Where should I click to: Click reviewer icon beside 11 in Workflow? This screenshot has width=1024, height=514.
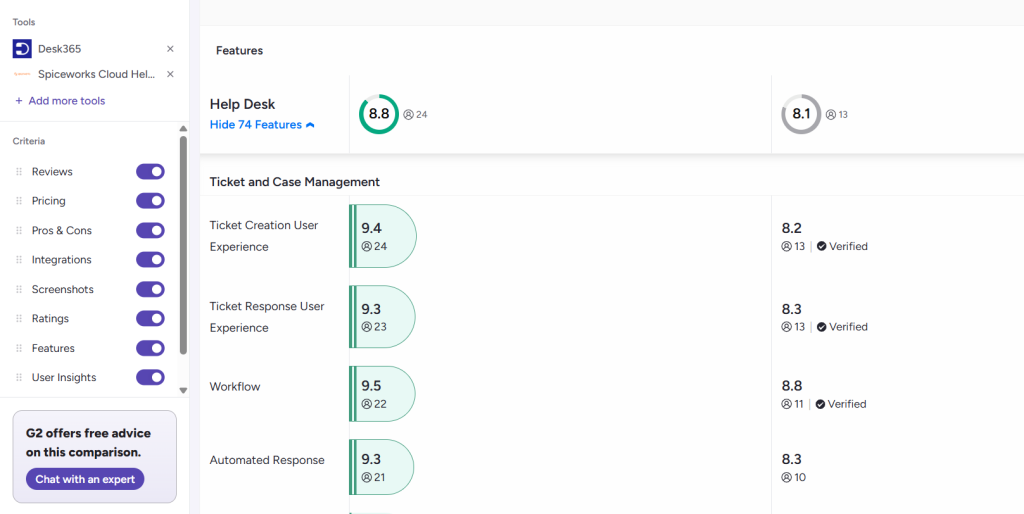[x=787, y=404]
